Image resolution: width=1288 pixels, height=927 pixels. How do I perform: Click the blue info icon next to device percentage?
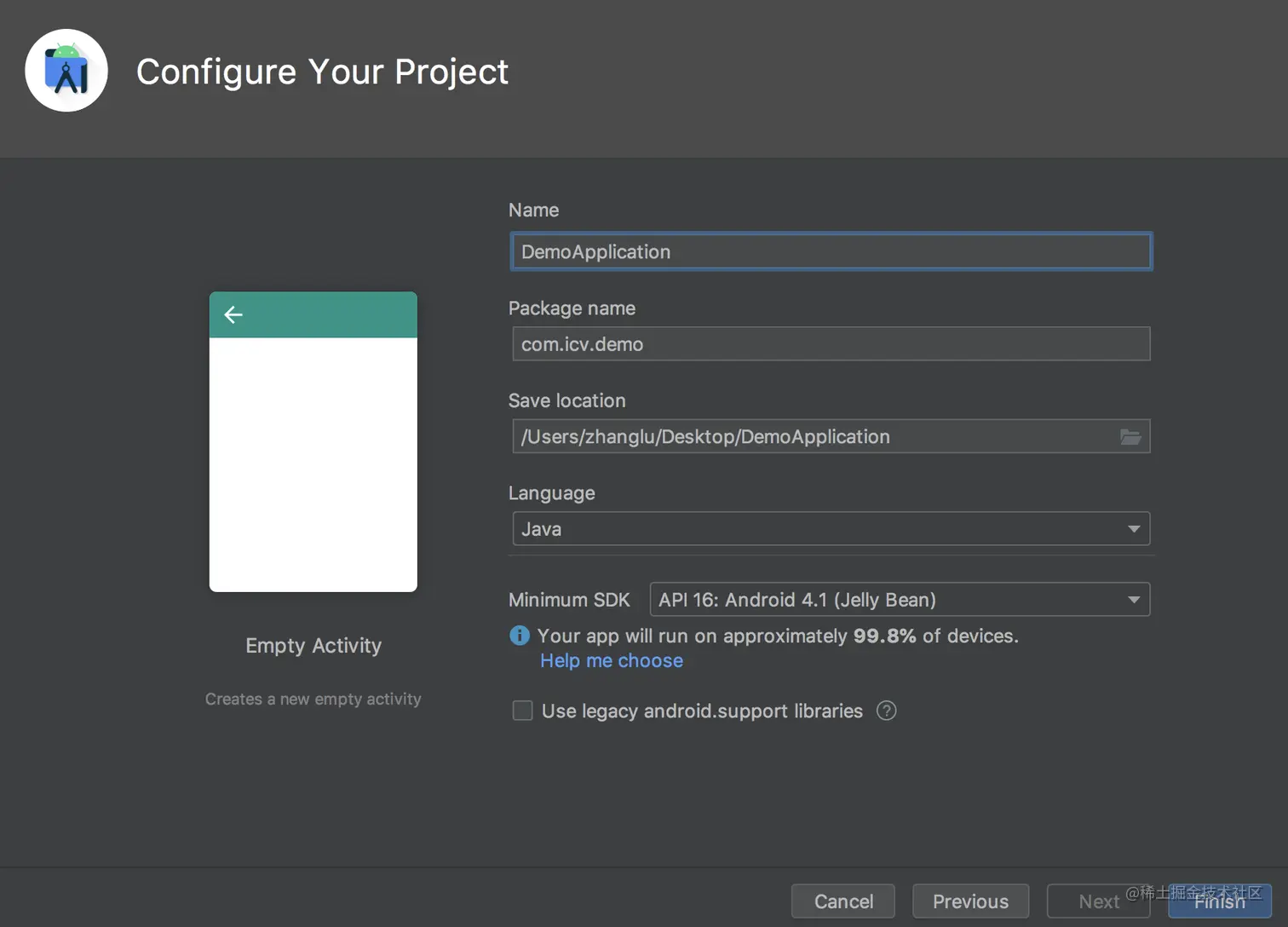(519, 636)
